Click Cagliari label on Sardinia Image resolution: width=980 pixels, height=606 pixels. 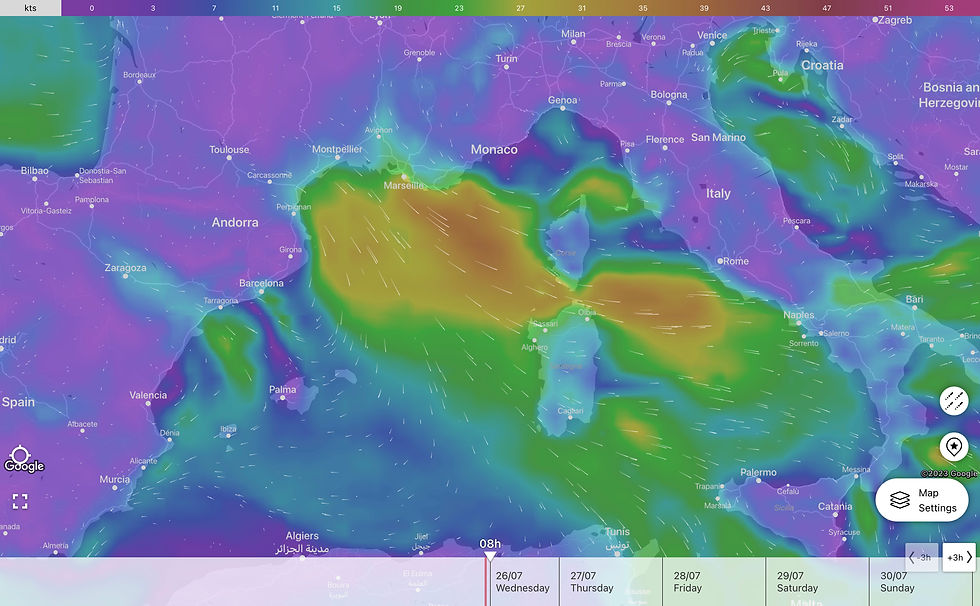[570, 411]
